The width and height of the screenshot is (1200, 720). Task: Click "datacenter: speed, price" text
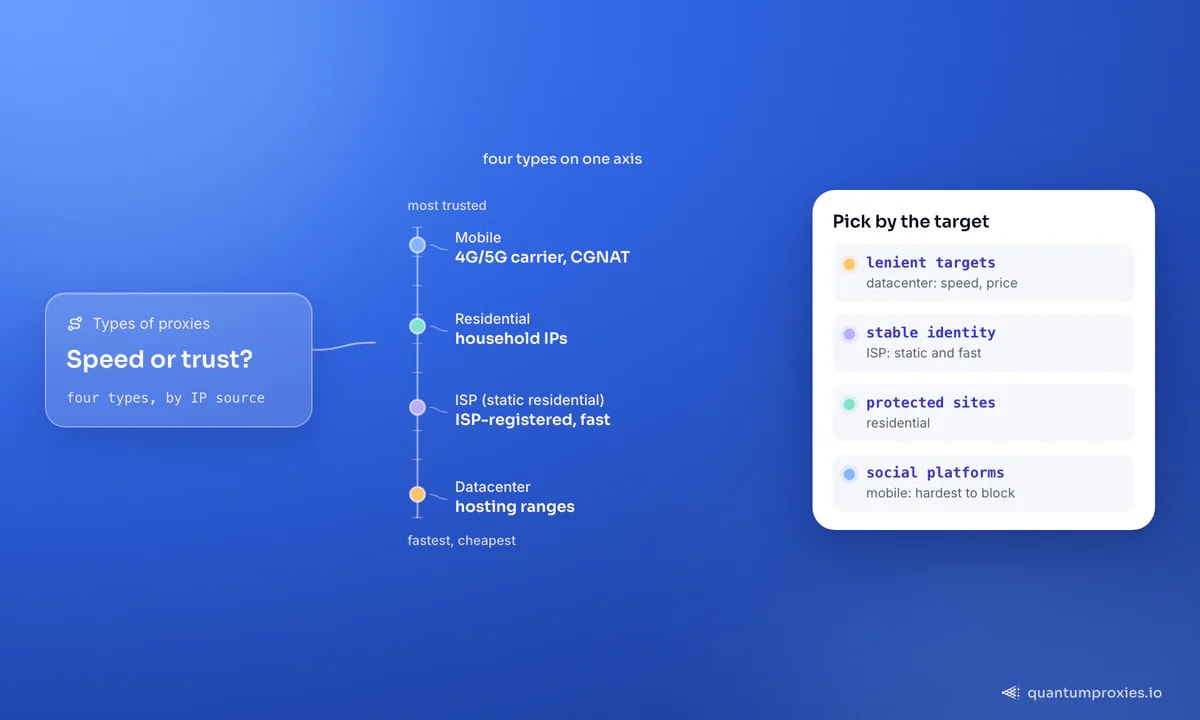click(942, 283)
